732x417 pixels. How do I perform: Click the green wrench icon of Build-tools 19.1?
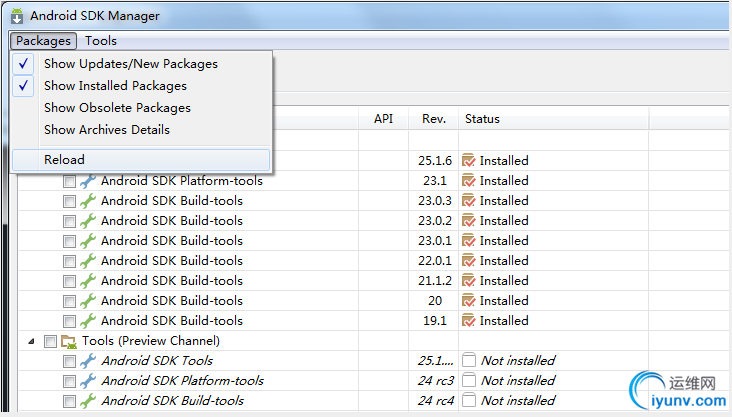pyautogui.click(x=88, y=321)
